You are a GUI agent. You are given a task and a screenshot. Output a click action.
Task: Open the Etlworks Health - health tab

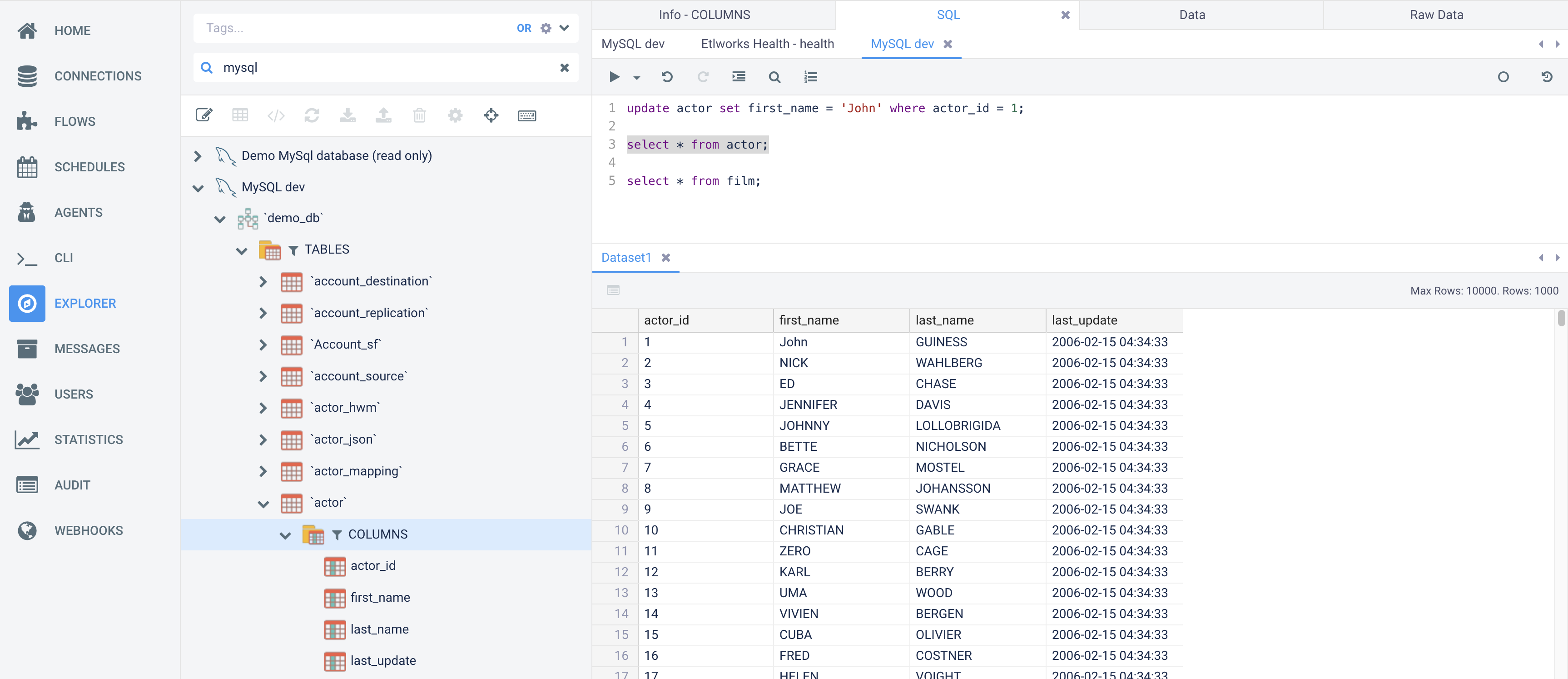(x=767, y=43)
